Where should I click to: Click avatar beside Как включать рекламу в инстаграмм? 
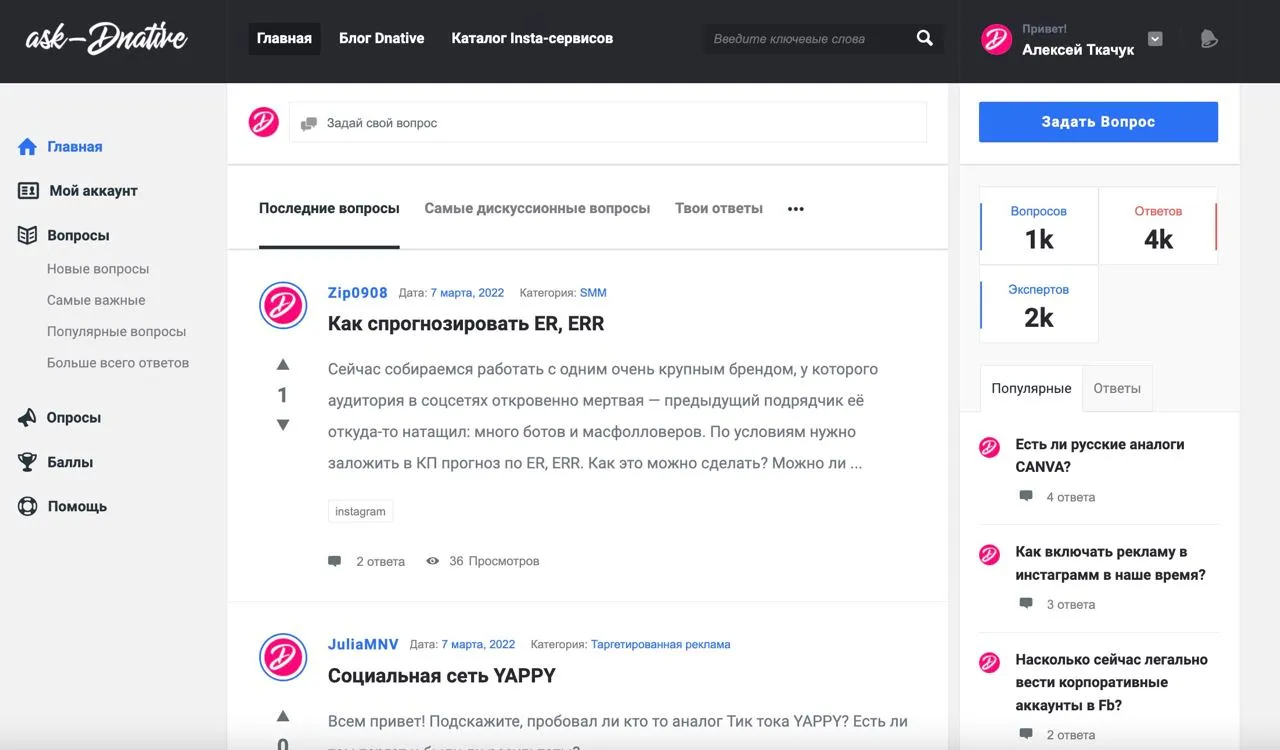990,554
